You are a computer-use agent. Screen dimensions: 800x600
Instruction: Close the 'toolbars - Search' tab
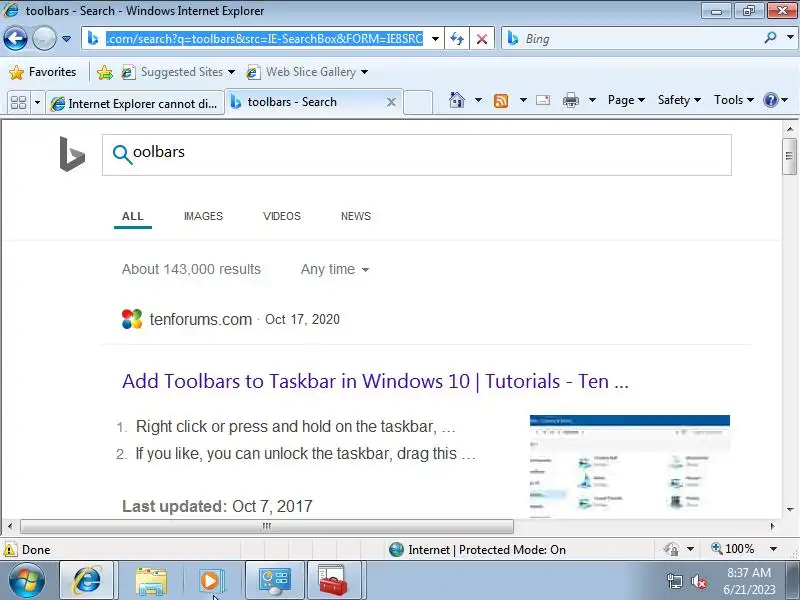point(391,102)
